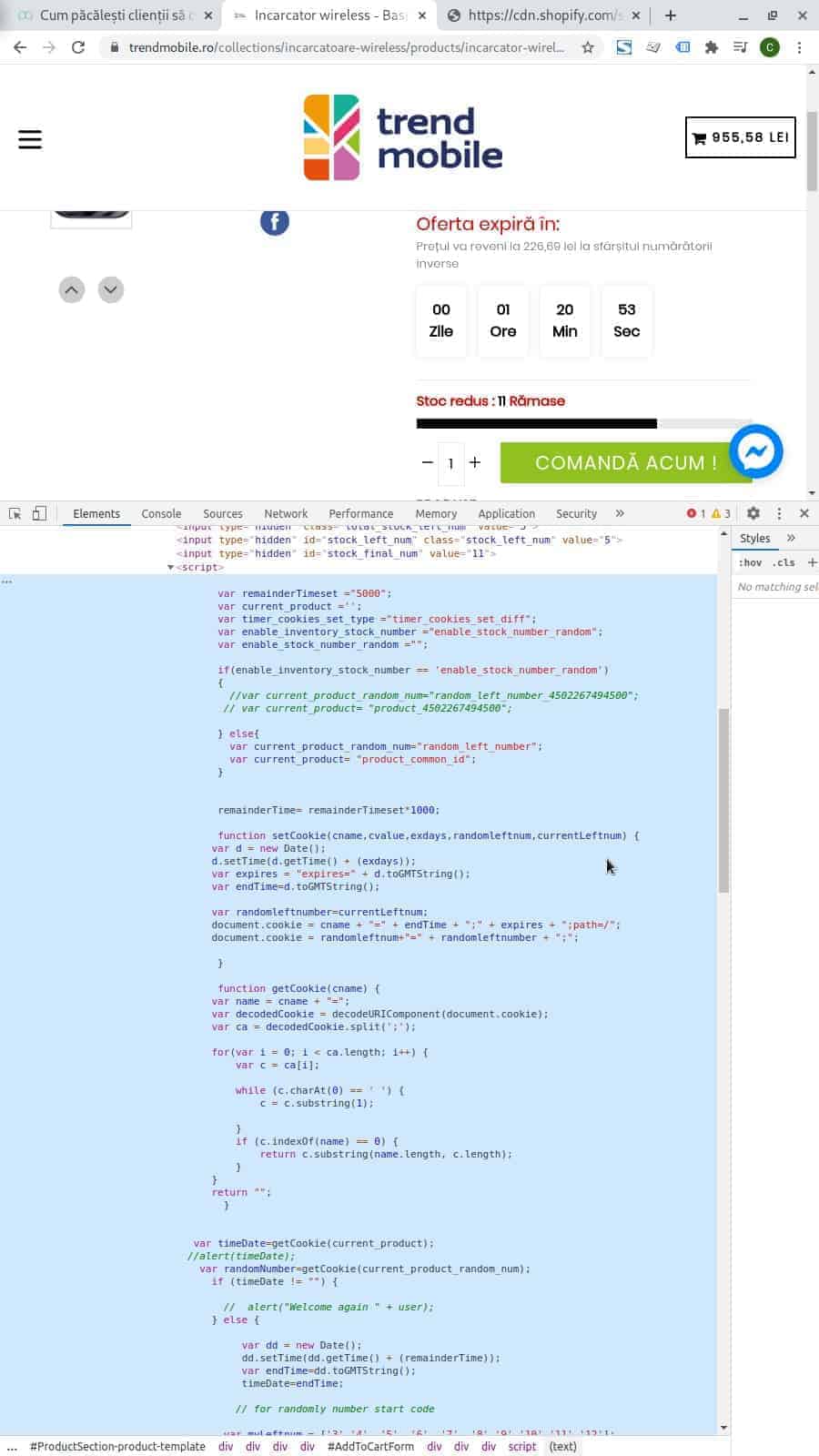Open the hamburger menu on Trend Mobile site

point(30,139)
